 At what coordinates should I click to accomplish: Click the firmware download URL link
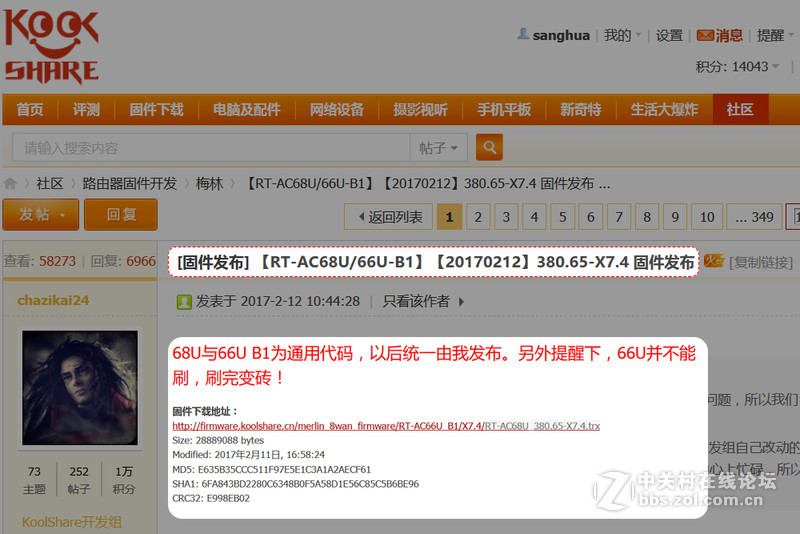point(386,426)
